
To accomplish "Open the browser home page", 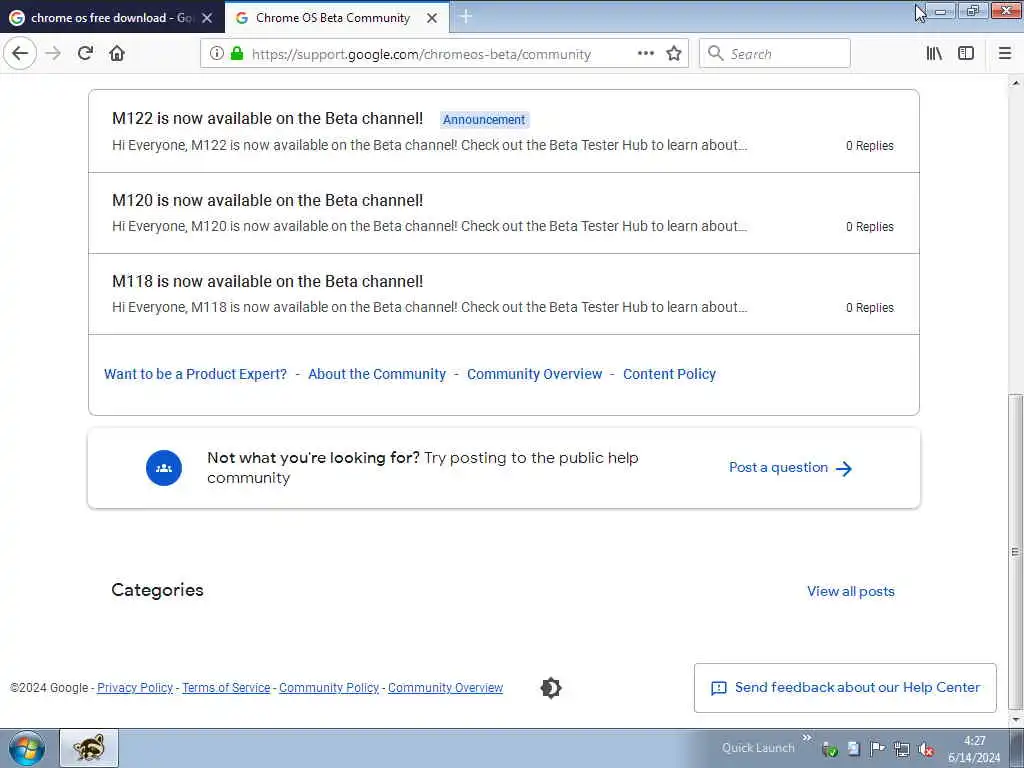I will pos(117,54).
